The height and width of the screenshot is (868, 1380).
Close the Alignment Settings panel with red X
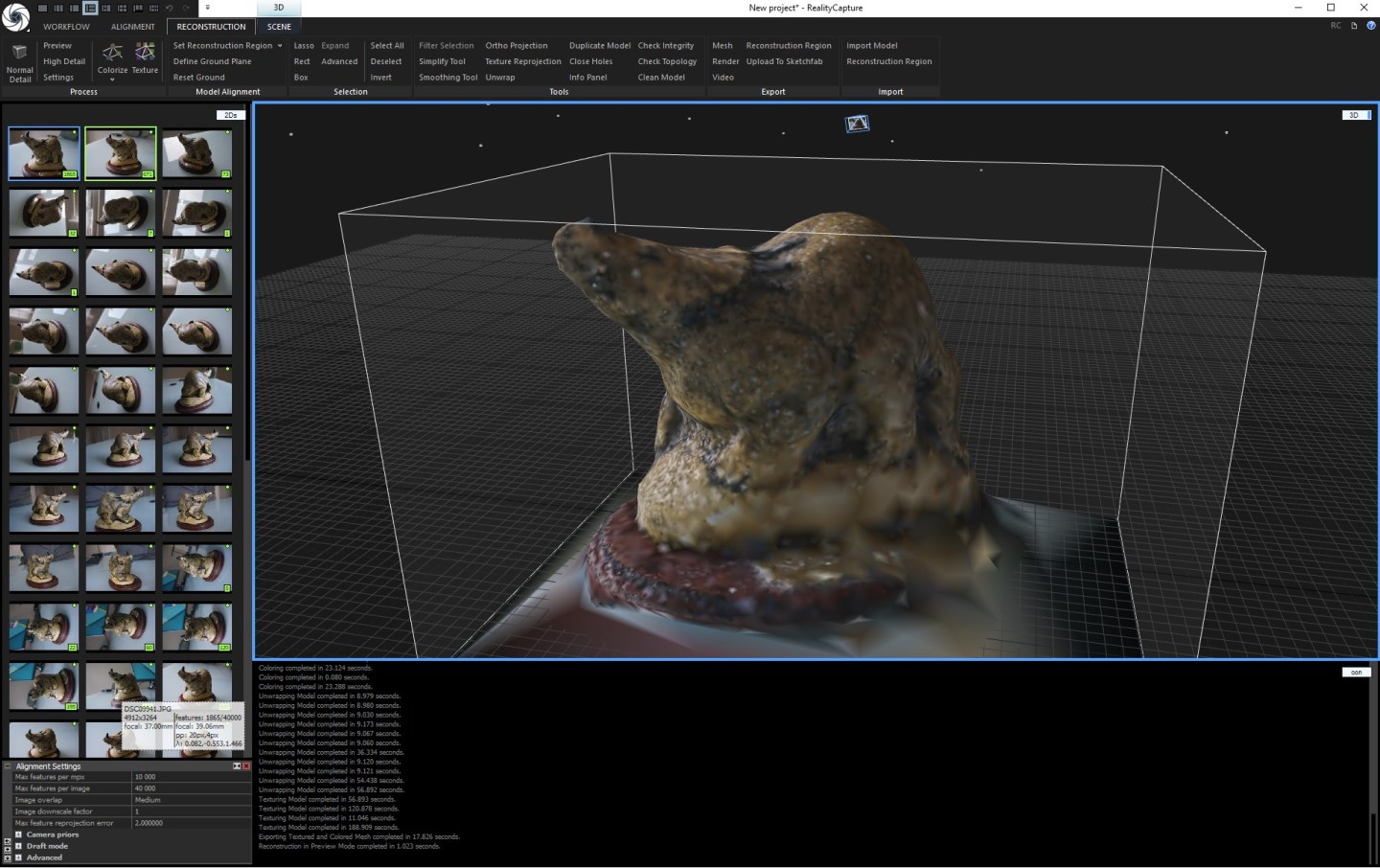pos(246,766)
